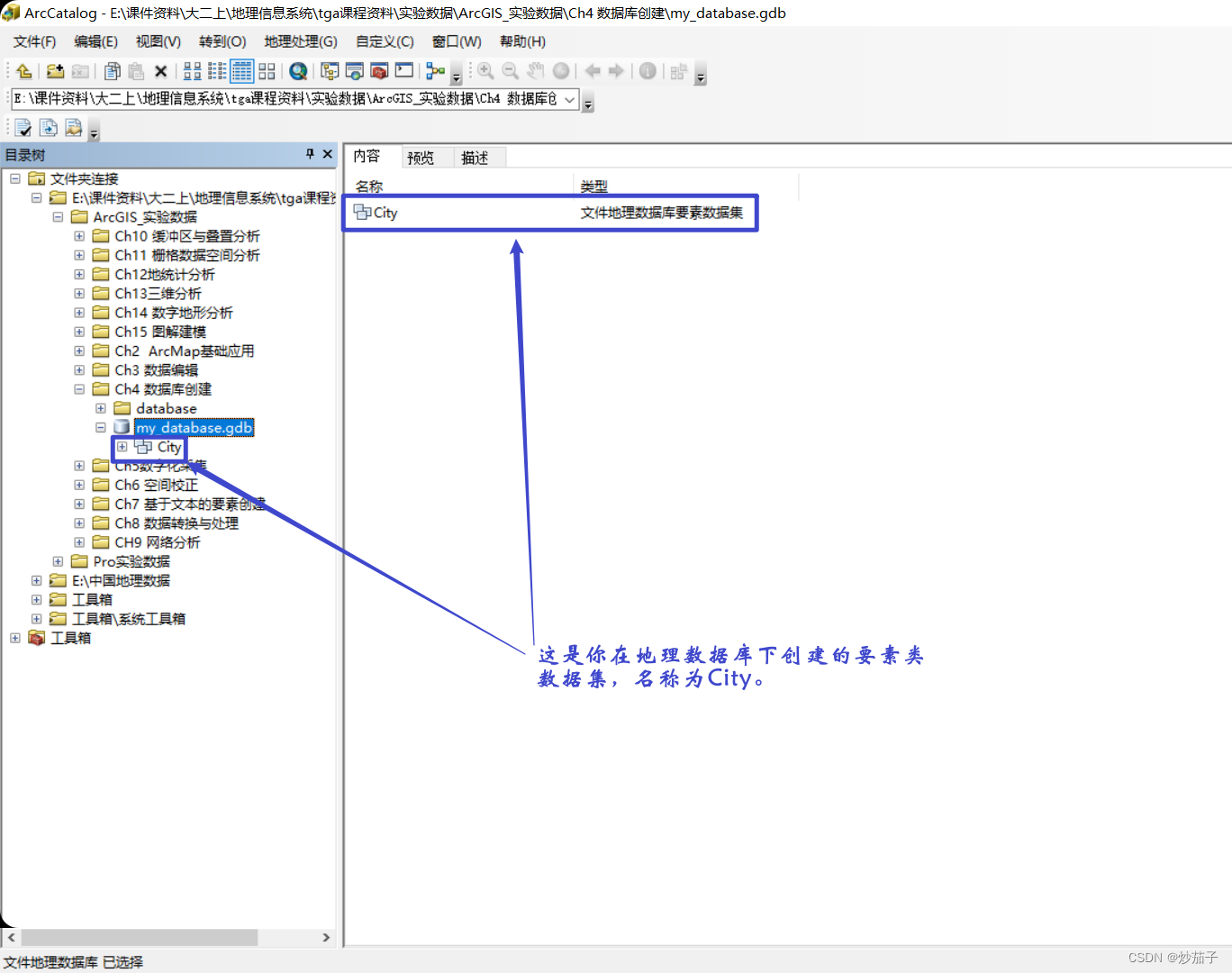1232x973 pixels.
Task: Open the ArcToolbox window icon
Action: (379, 71)
